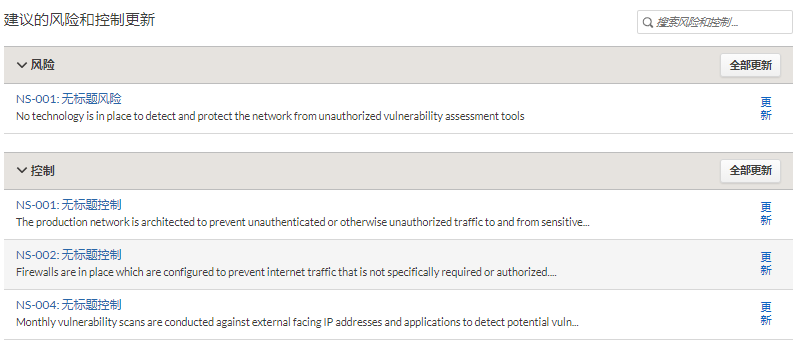800x360 pixels.
Task: Select the 'Monthly vulnerability scans' description
Action: pyautogui.click(x=297, y=322)
